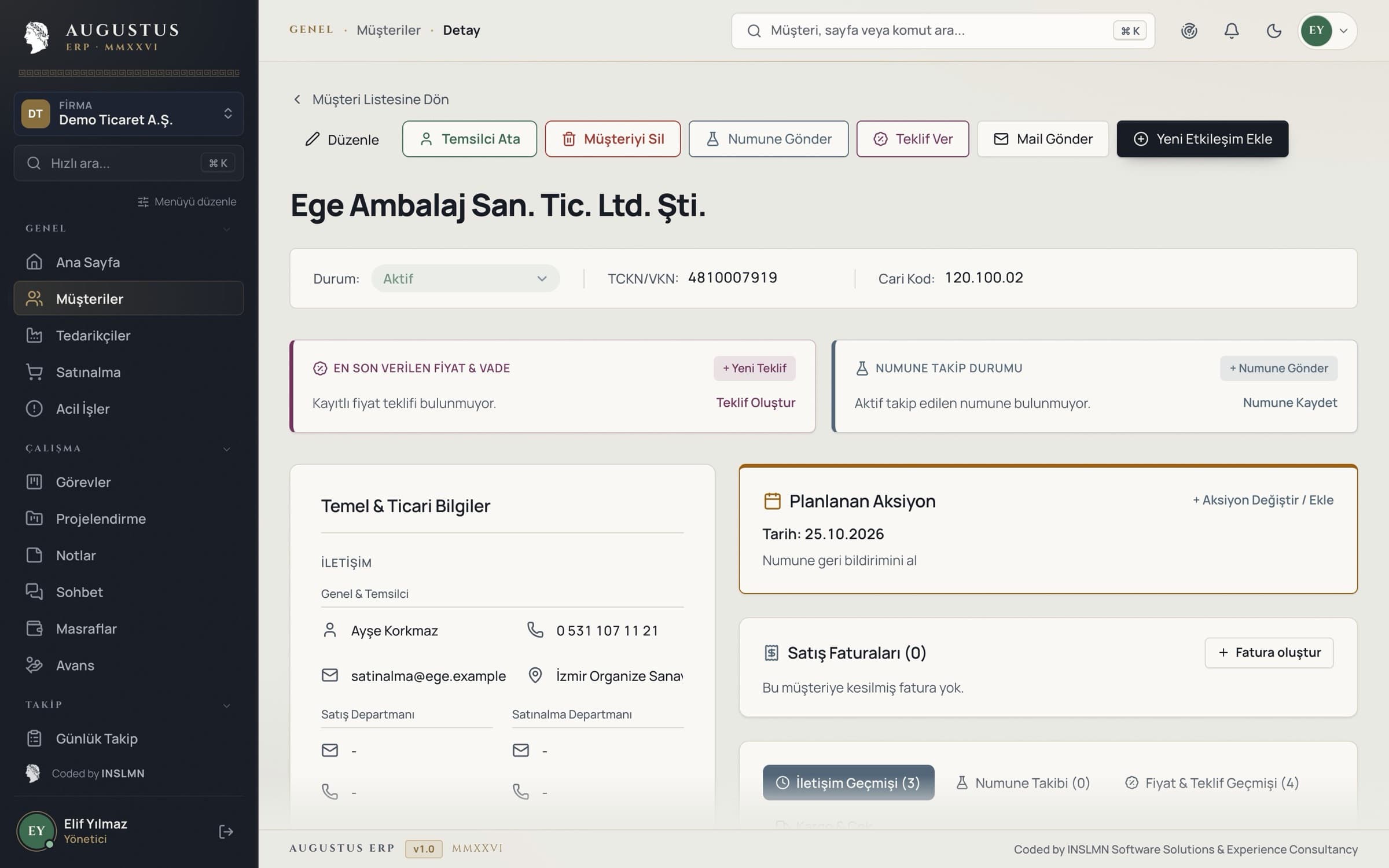Click the Numune Kaydet link
1389x868 pixels.
pos(1289,403)
